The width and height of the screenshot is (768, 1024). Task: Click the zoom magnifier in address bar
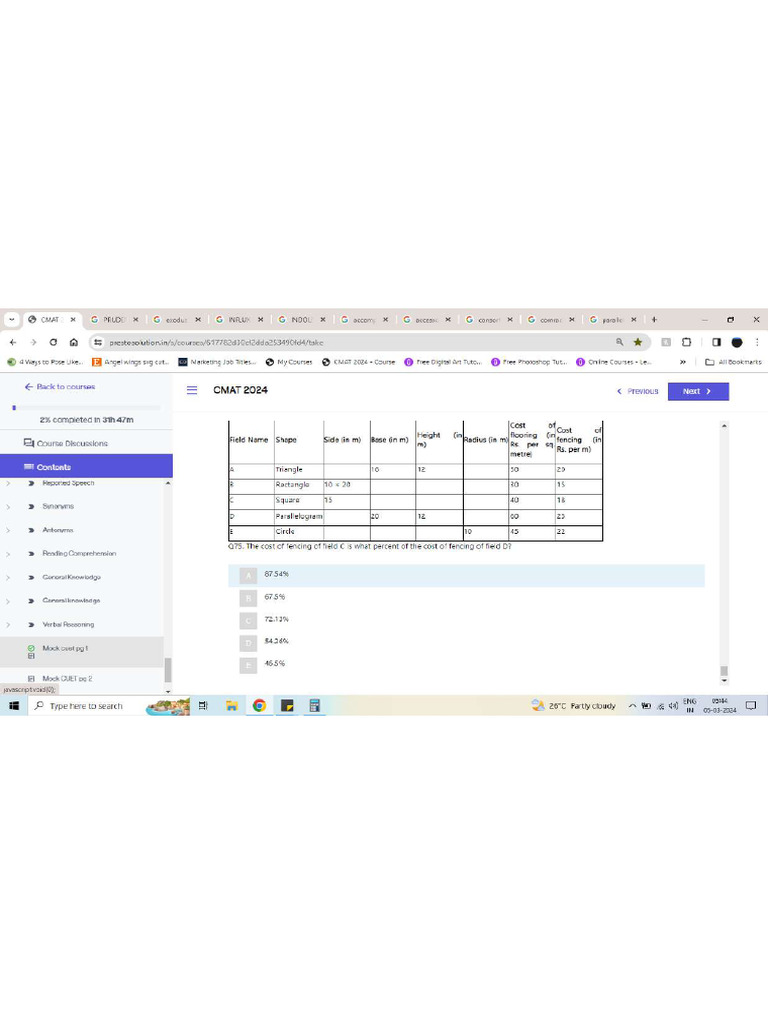(x=619, y=342)
